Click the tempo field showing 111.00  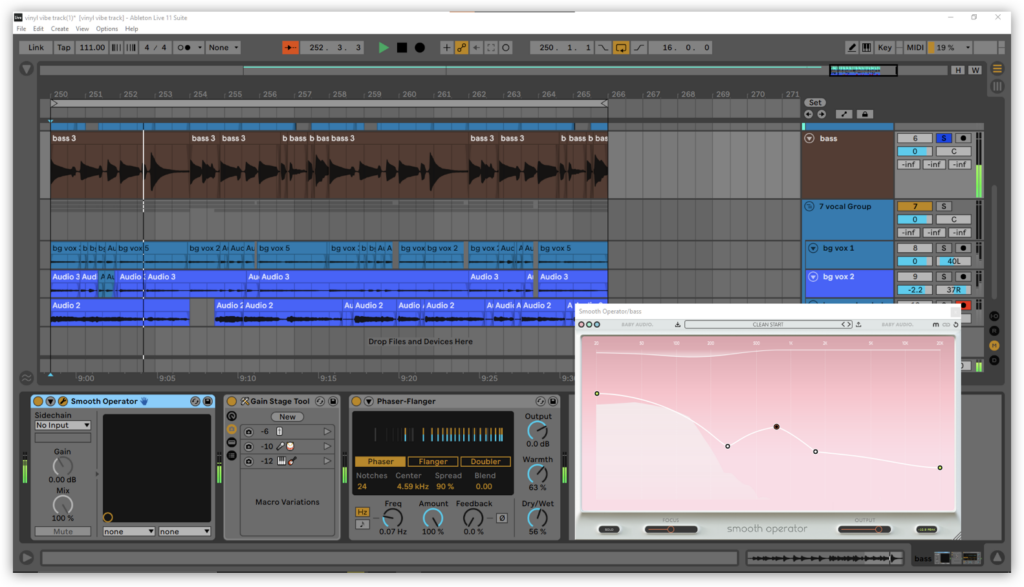(92, 48)
